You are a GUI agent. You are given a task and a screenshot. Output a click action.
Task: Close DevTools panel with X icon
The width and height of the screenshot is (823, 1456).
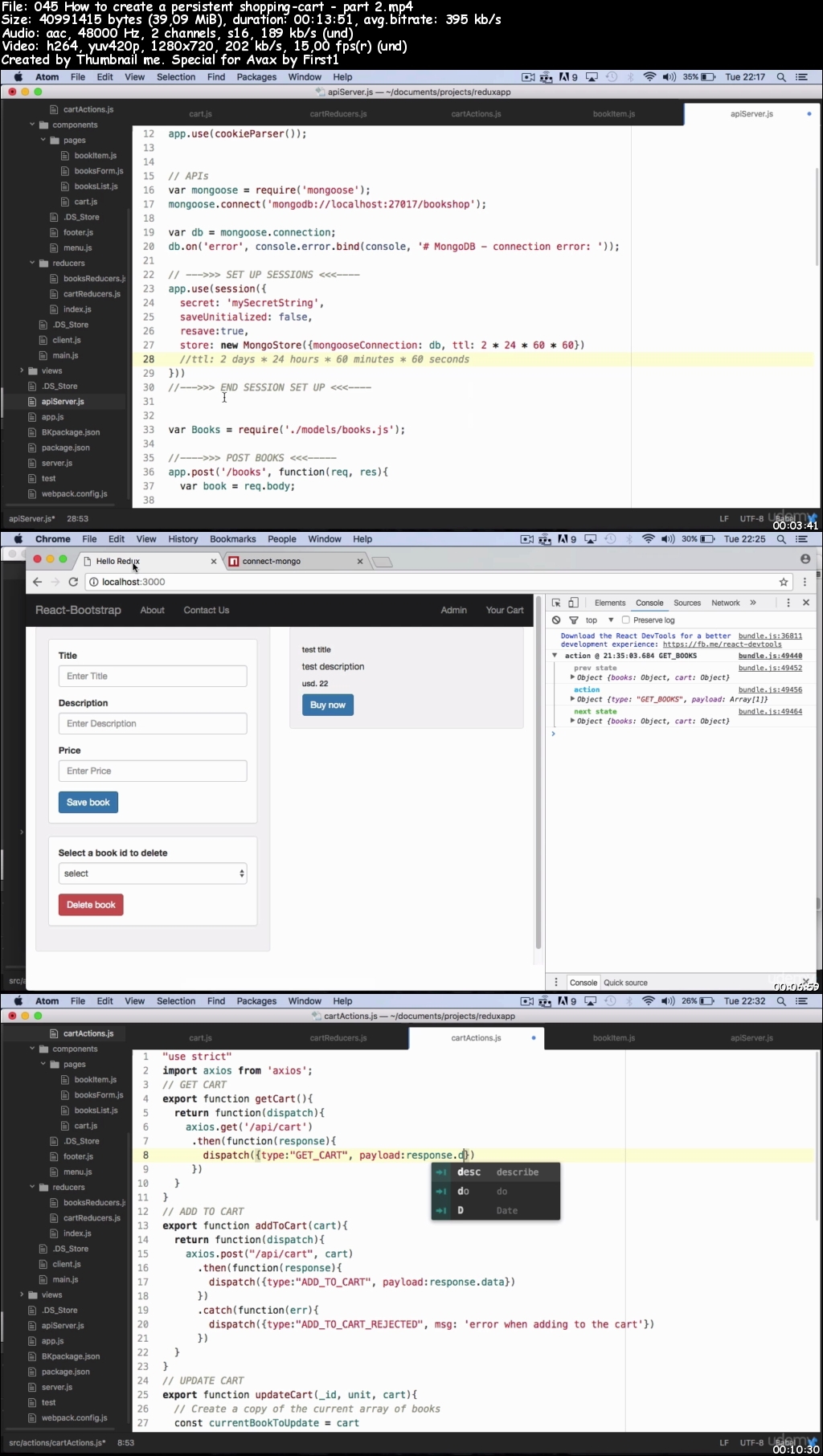[x=806, y=603]
